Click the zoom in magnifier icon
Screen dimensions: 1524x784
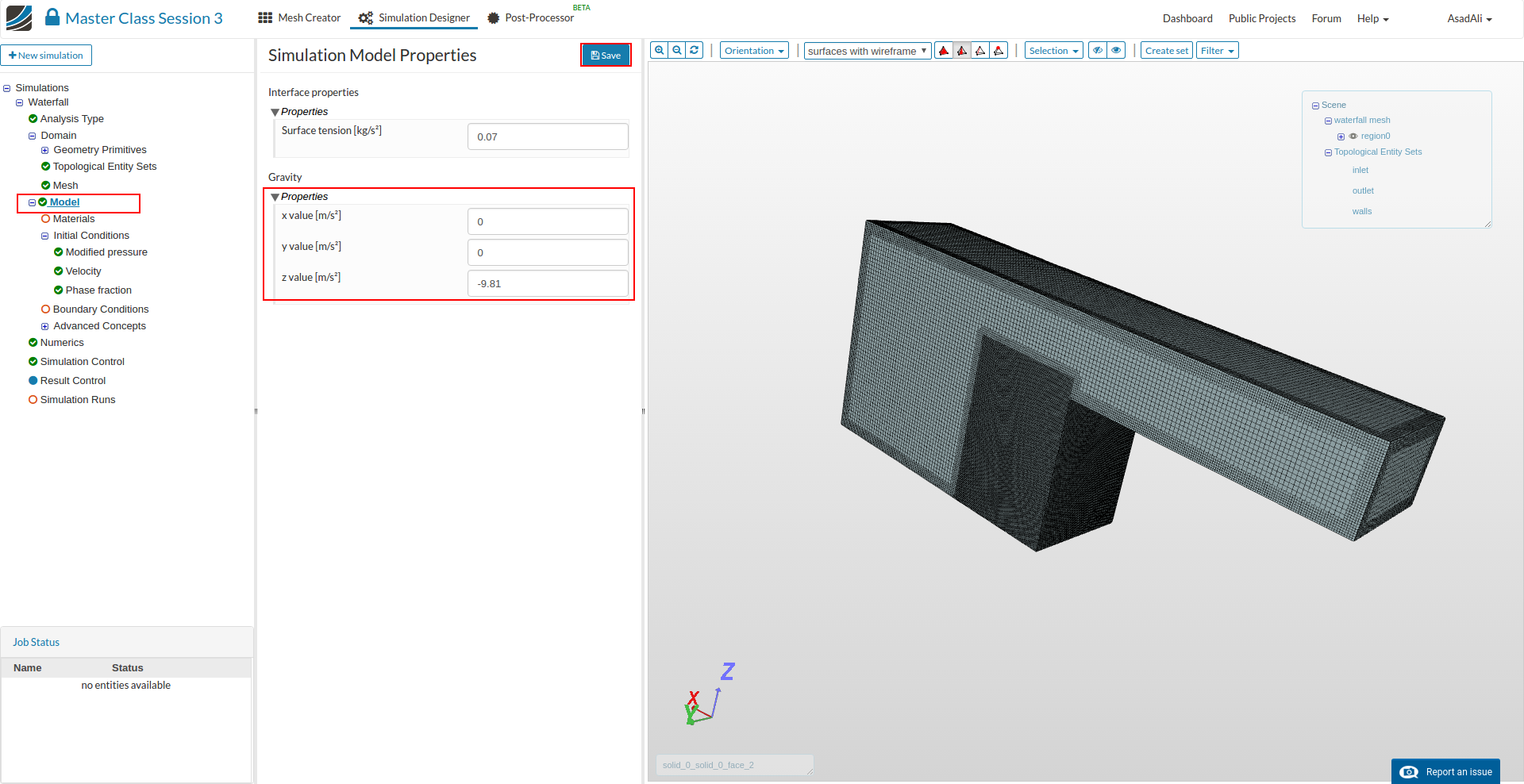[x=659, y=50]
